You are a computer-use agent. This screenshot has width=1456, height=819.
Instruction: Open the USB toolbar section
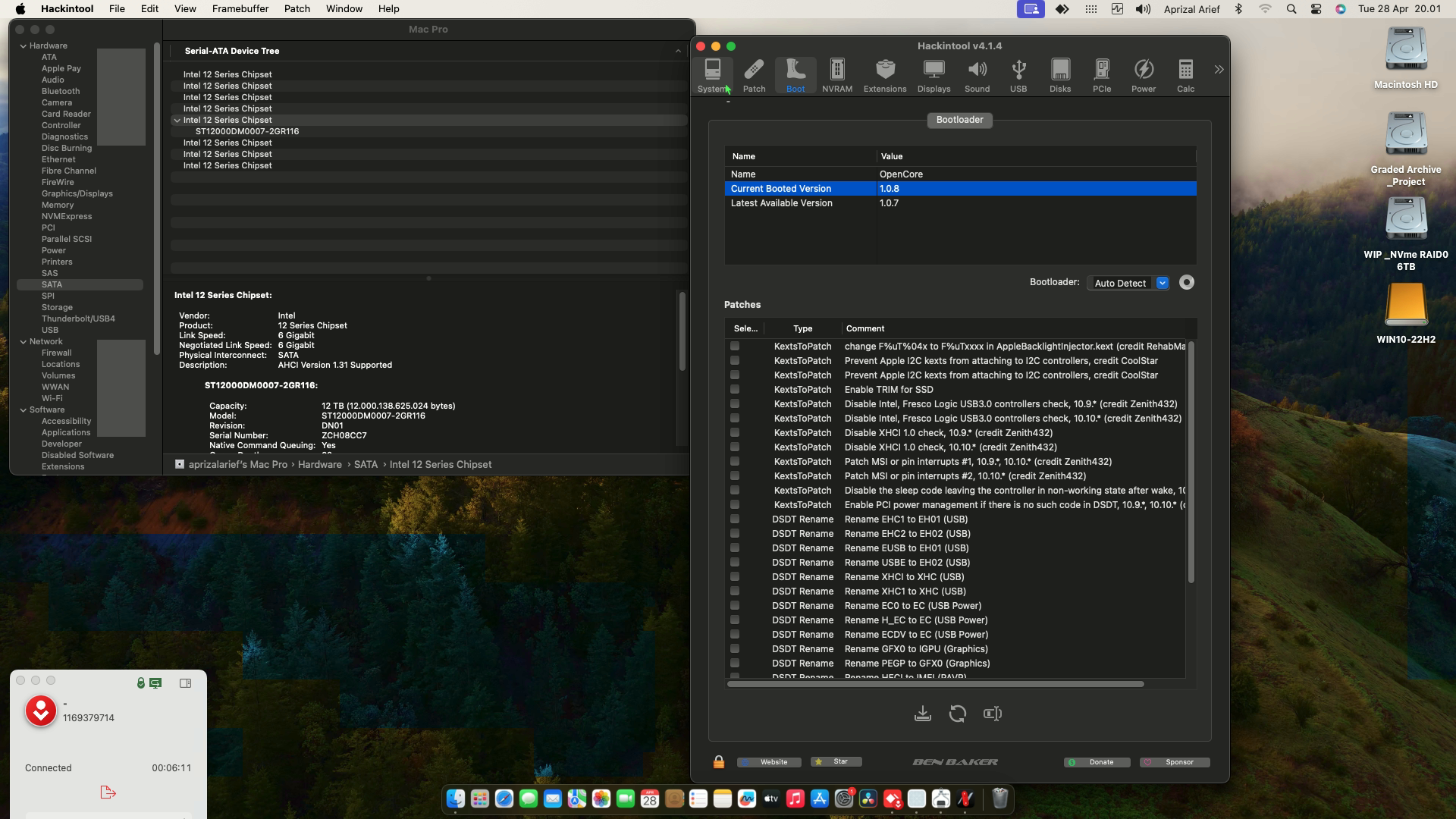(1018, 76)
